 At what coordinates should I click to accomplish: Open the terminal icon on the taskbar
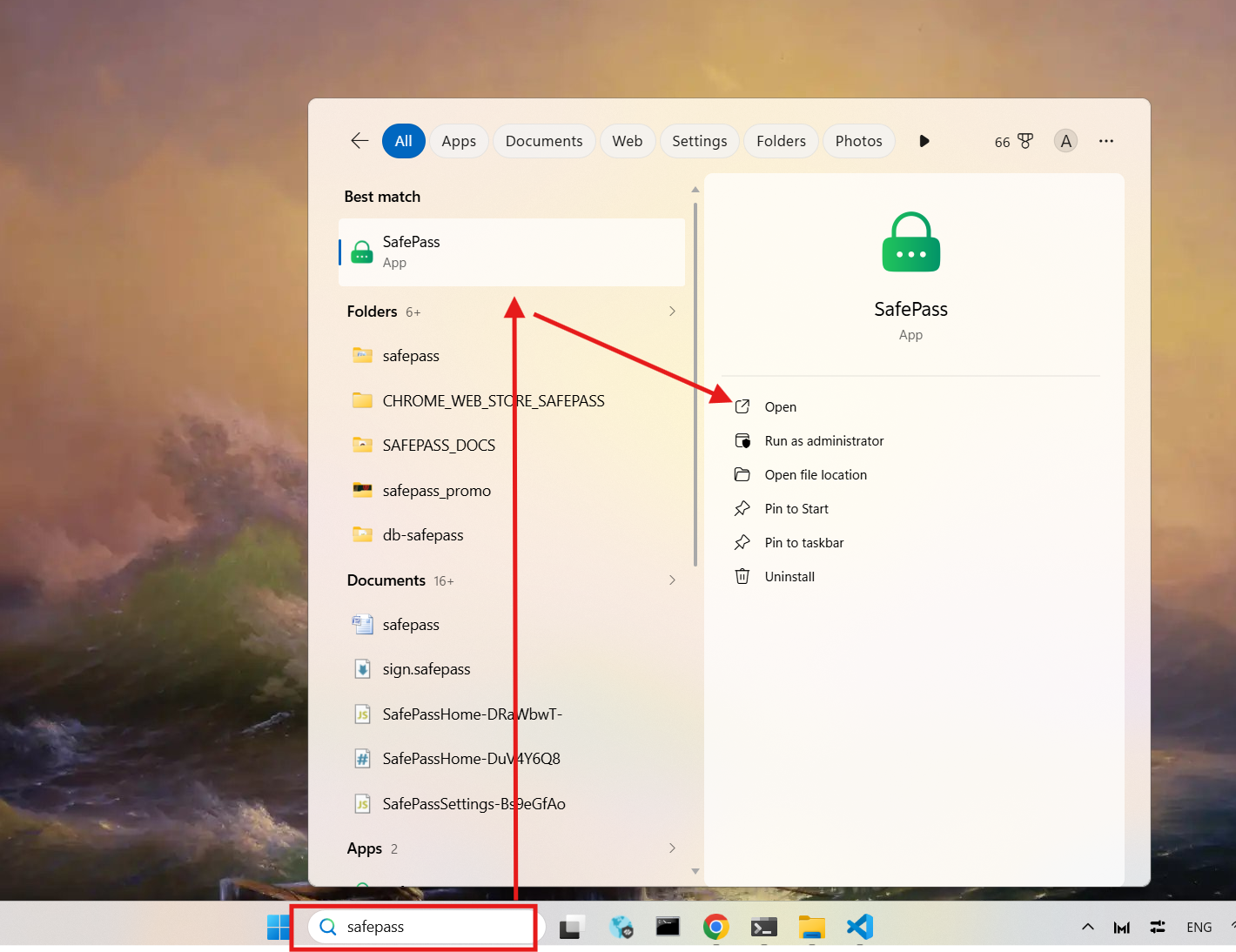(763, 927)
